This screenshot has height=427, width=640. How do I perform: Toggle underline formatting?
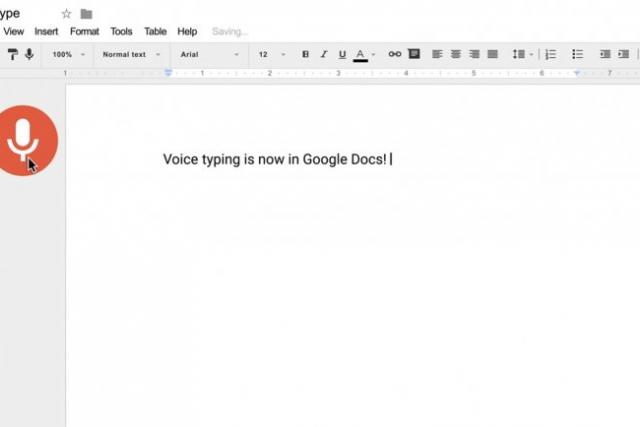coord(342,54)
